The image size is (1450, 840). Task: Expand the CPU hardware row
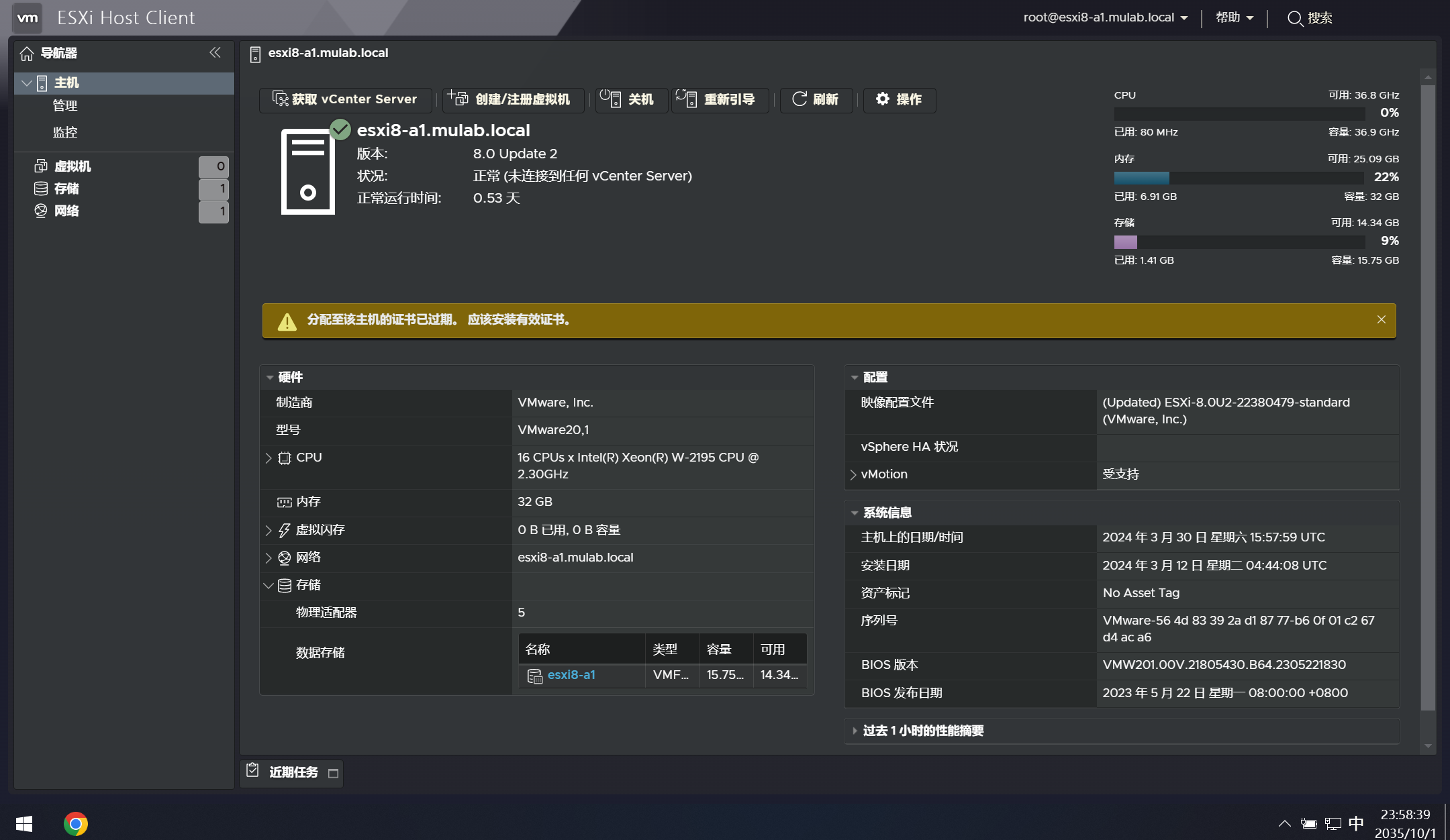tap(269, 458)
